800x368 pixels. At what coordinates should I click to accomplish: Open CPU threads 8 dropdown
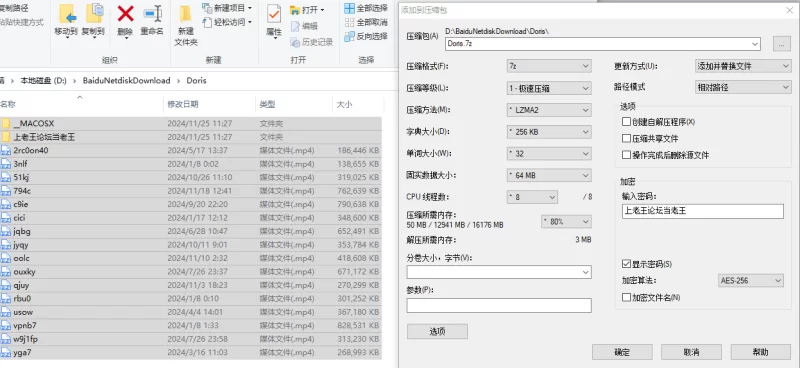(x=532, y=197)
